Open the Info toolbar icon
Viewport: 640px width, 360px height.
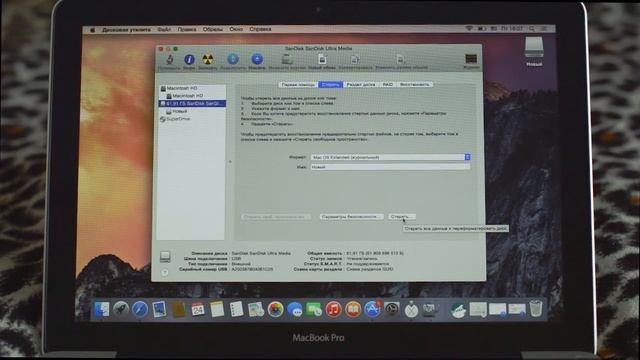pos(189,60)
